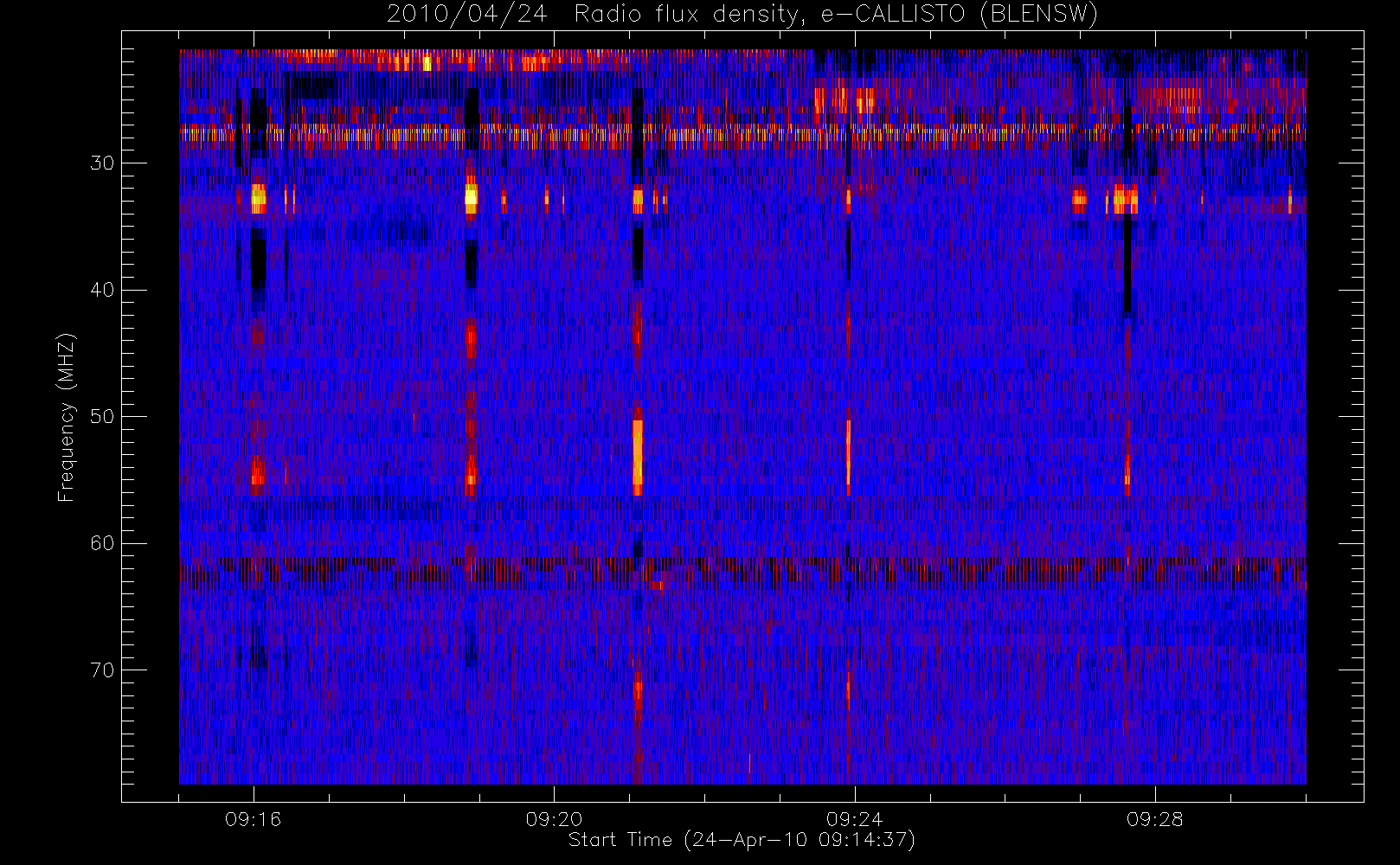Click the frequency tick label 40

click(x=102, y=290)
